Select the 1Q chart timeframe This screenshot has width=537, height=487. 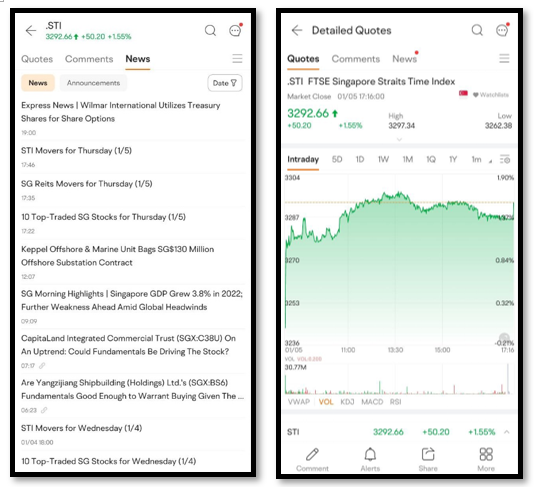[431, 160]
